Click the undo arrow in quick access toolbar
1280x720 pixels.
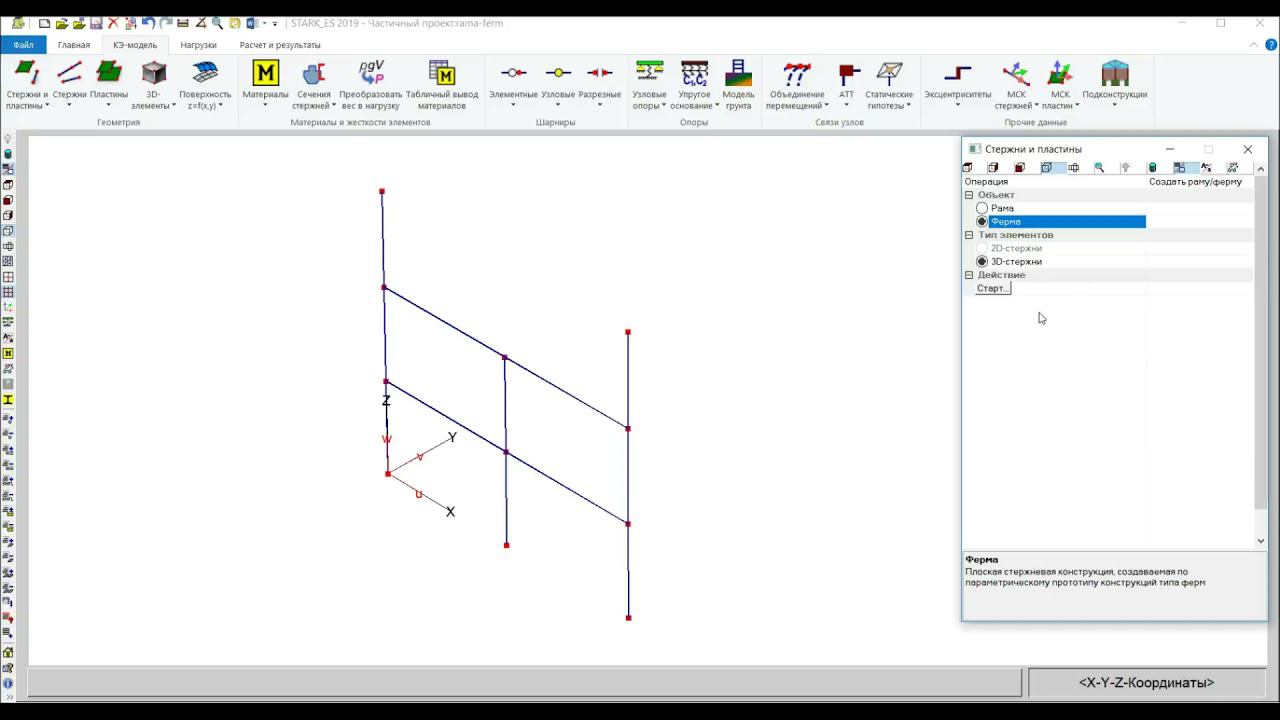coord(148,23)
